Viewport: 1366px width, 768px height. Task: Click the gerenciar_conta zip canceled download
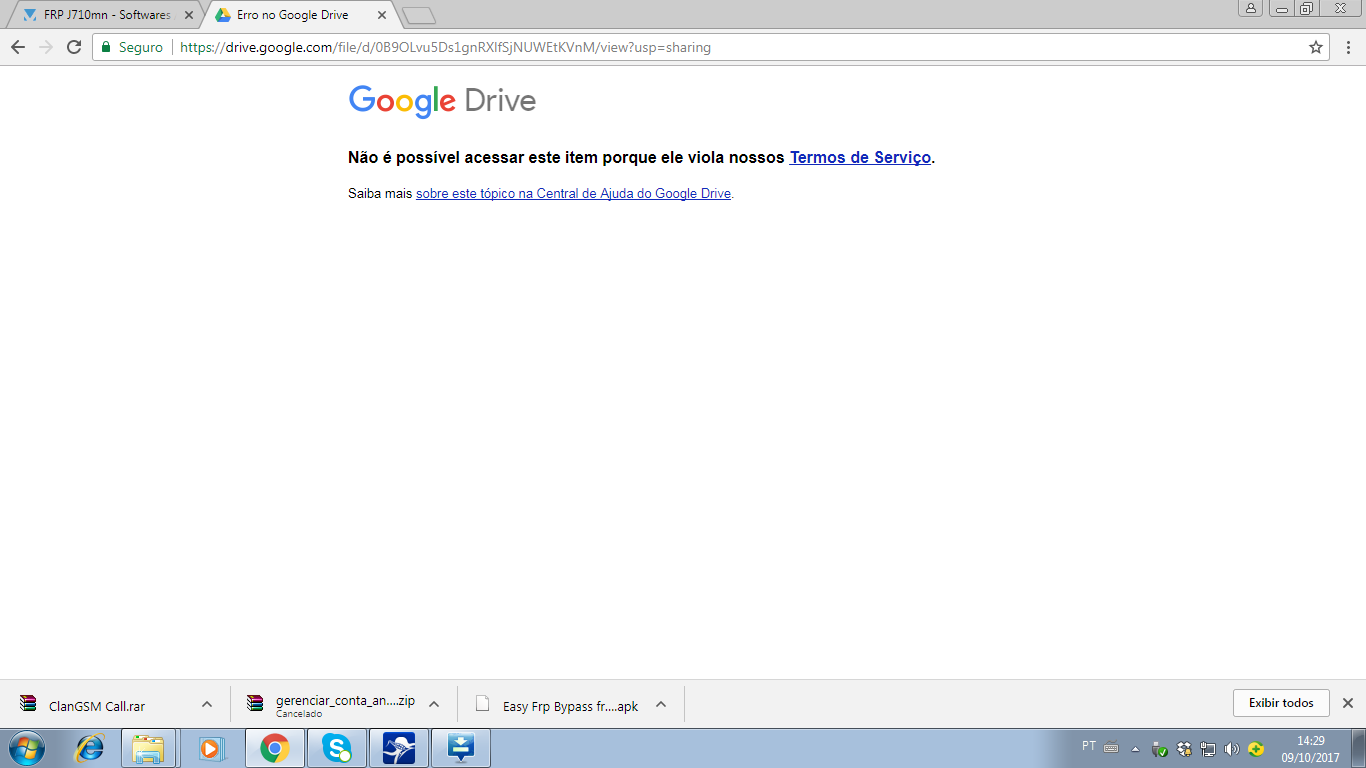click(x=345, y=705)
